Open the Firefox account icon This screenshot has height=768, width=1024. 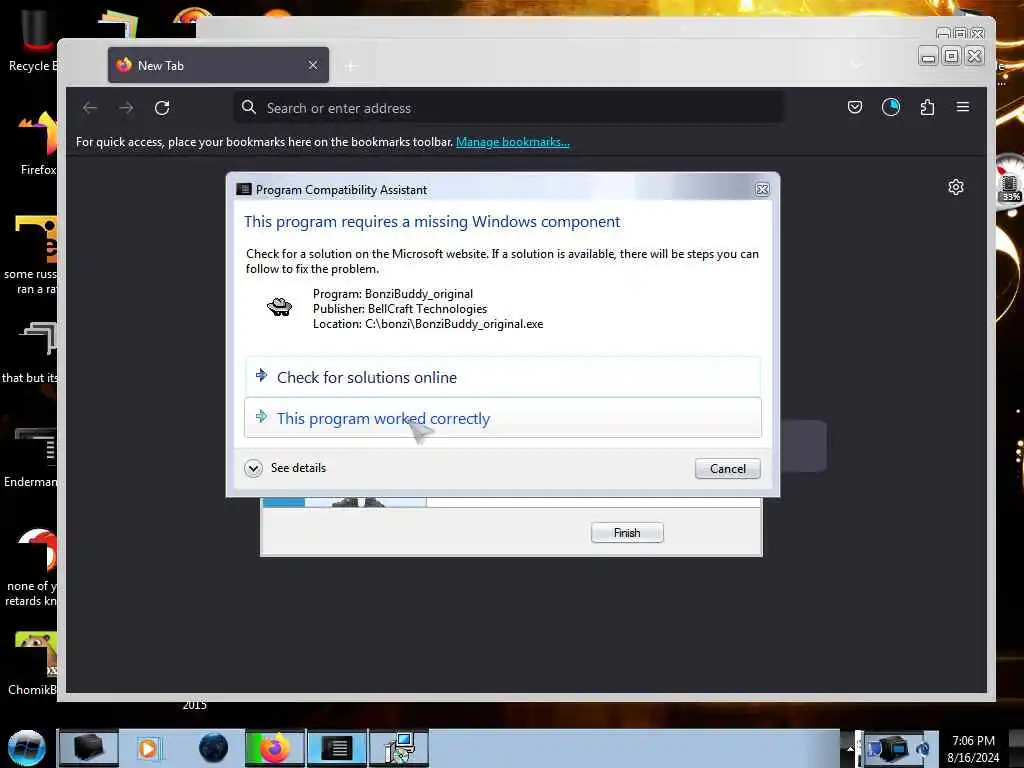pos(891,107)
